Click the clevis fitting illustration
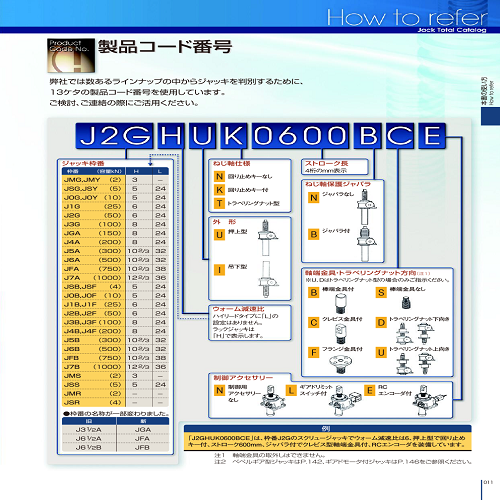The width and height of the screenshot is (500, 500). tap(340, 333)
